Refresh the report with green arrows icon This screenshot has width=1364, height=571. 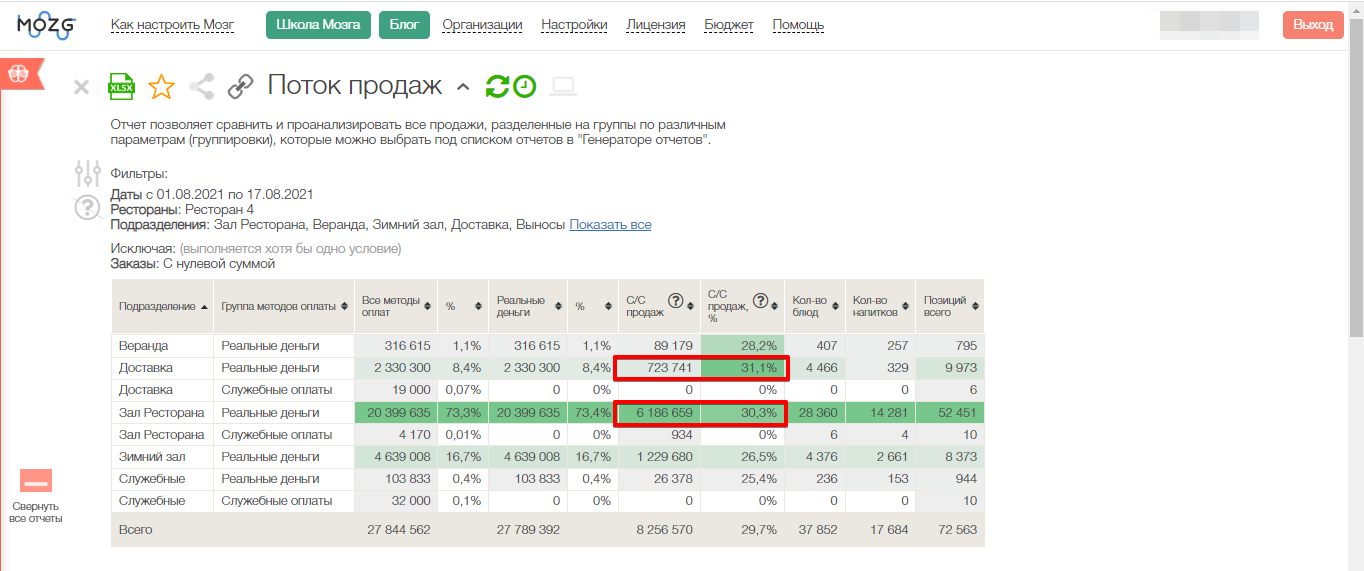pyautogui.click(x=497, y=87)
